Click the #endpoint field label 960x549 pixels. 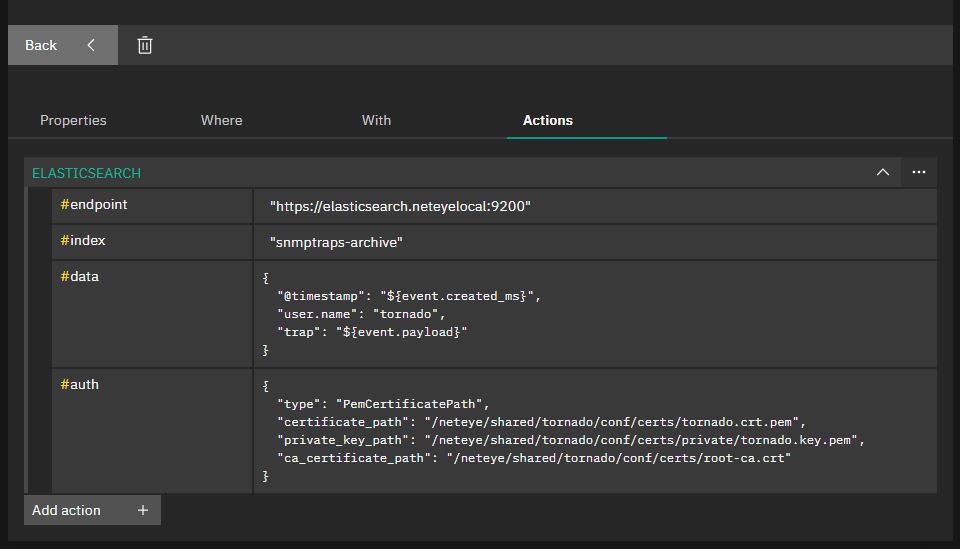[x=94, y=204]
